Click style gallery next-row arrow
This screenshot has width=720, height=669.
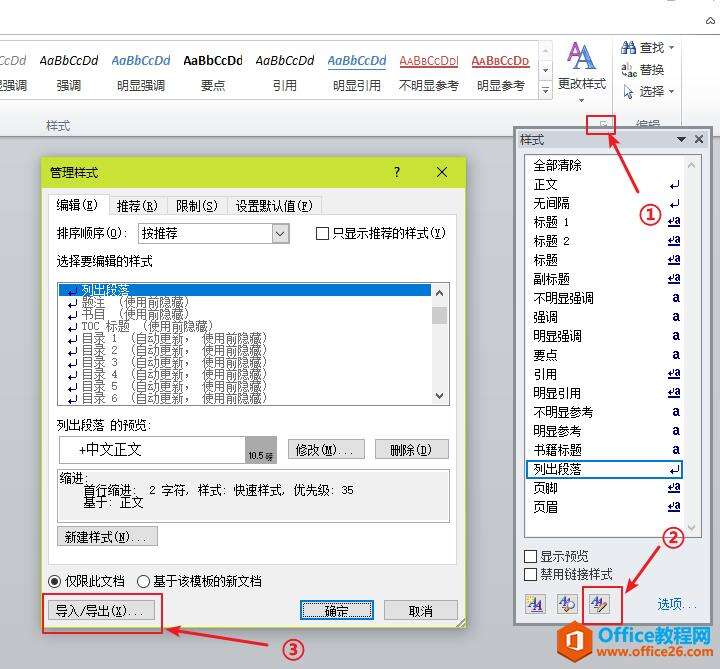(x=545, y=70)
